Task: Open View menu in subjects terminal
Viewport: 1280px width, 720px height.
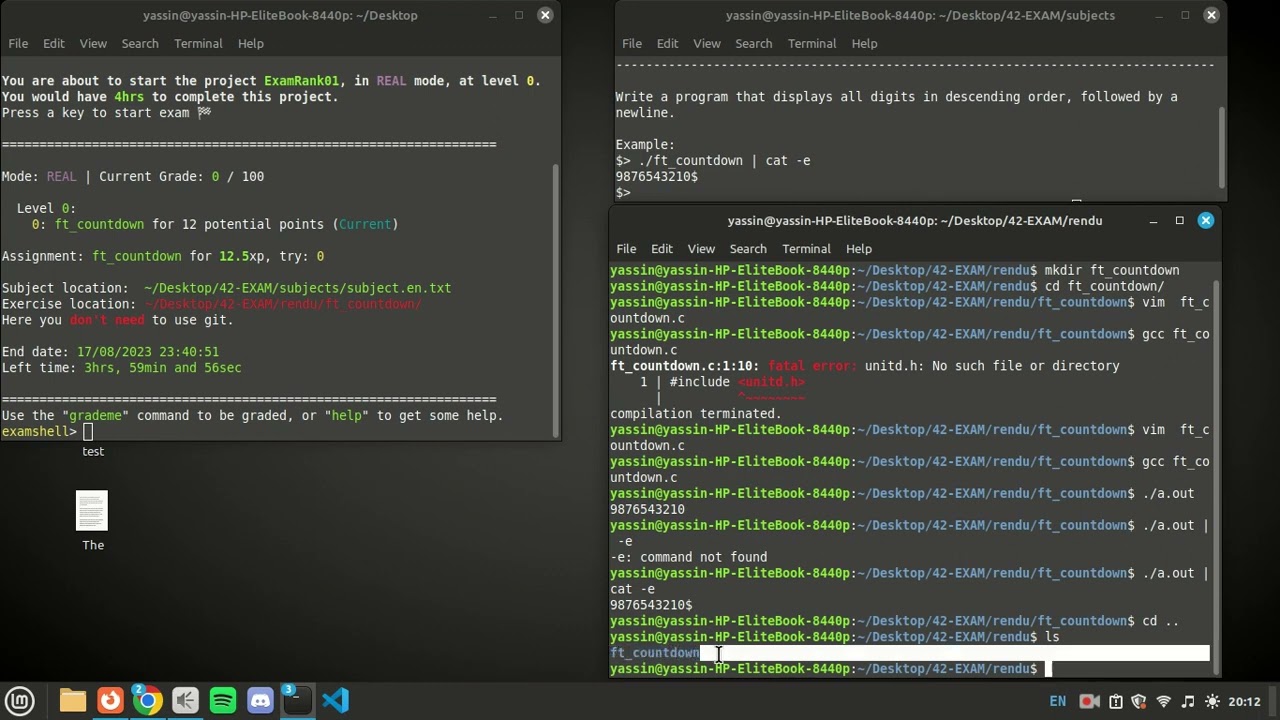Action: point(707,44)
